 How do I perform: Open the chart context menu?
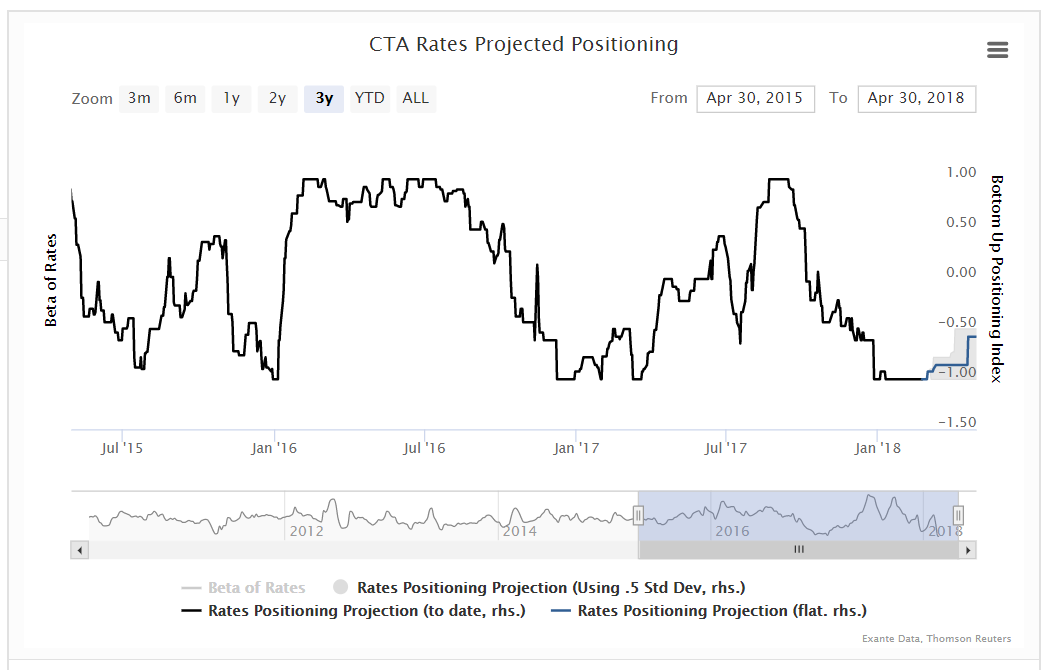coord(997,49)
